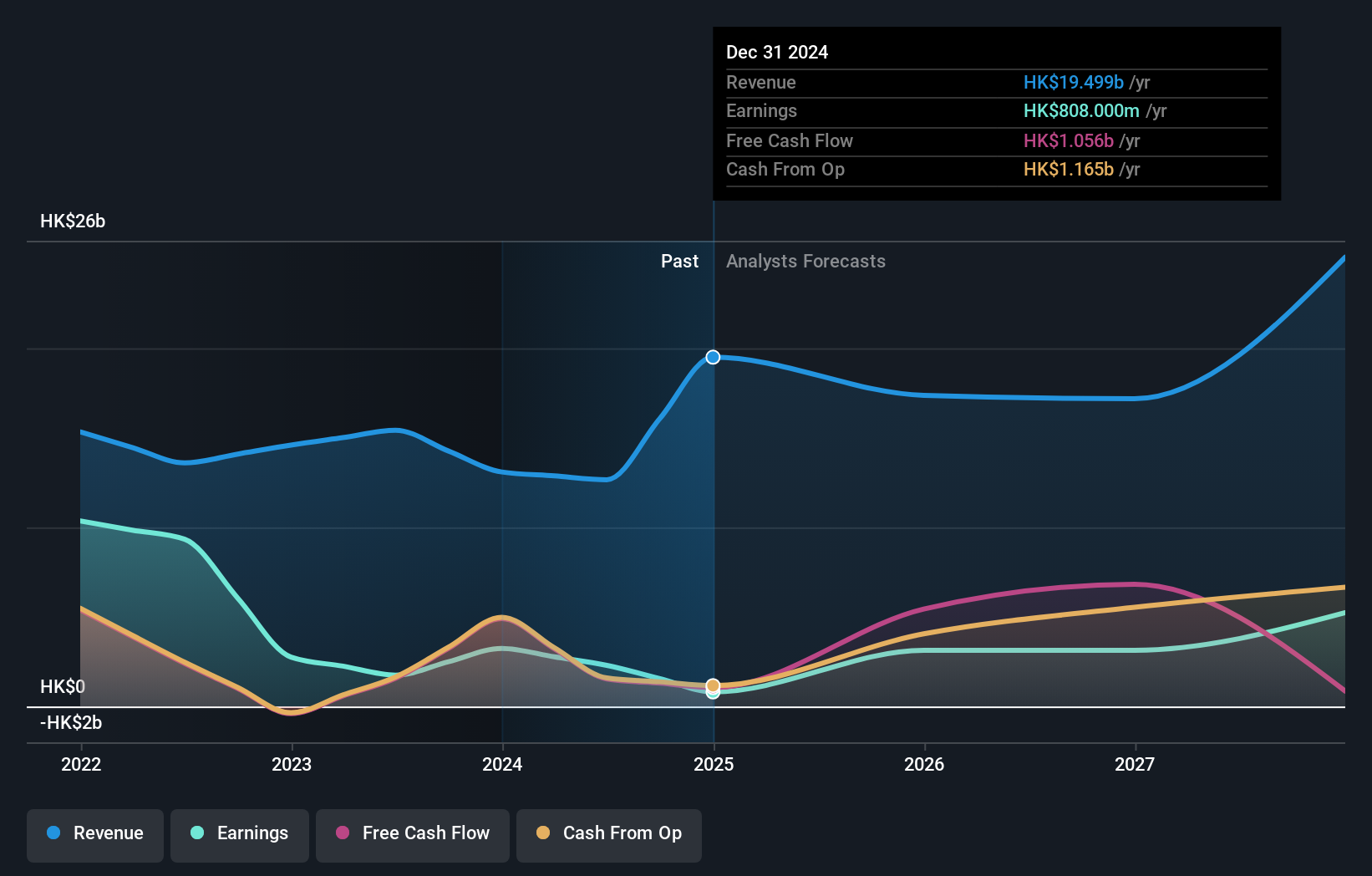Click the HK$1.165b Cash From Op link

tap(1069, 169)
